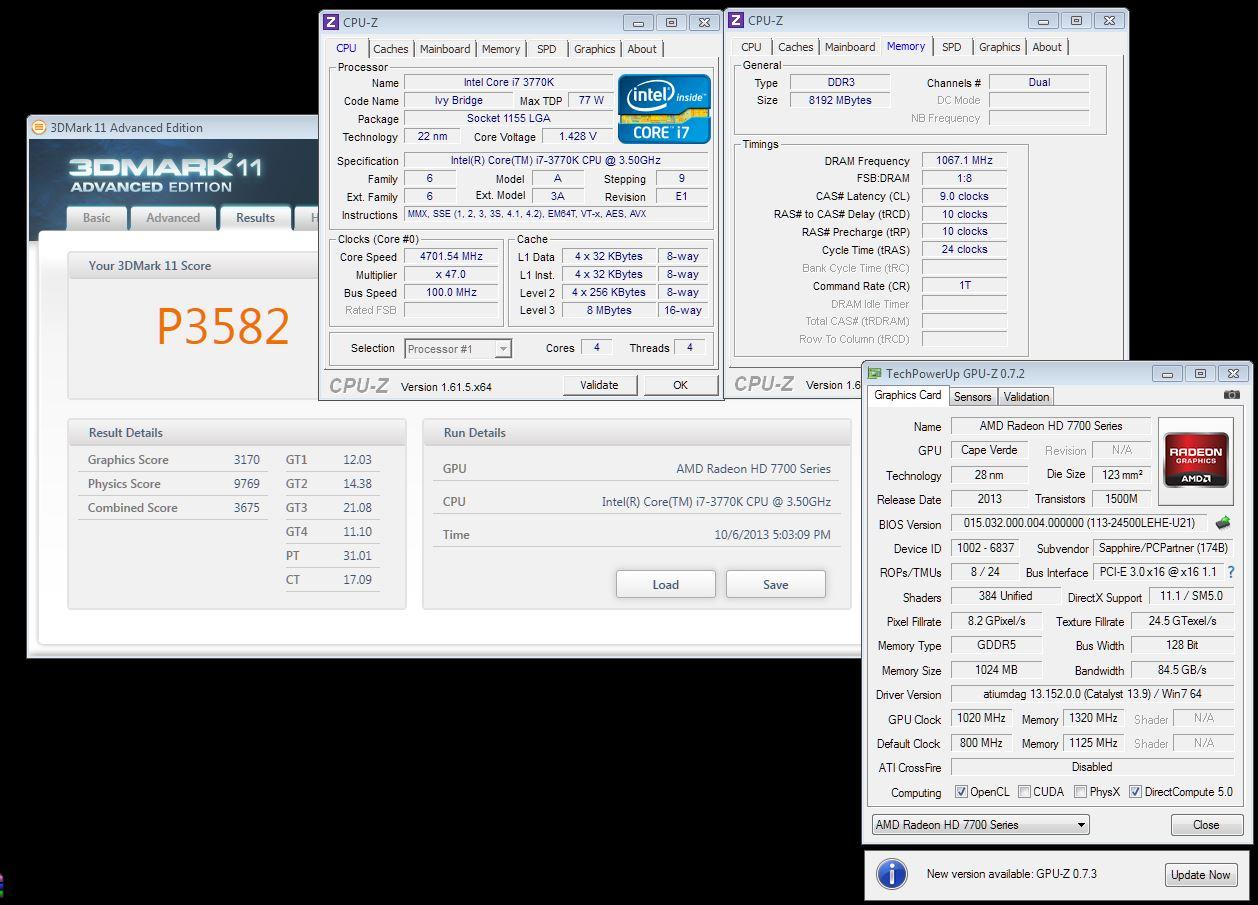Click Save button in 3DMark Run Details

(776, 584)
